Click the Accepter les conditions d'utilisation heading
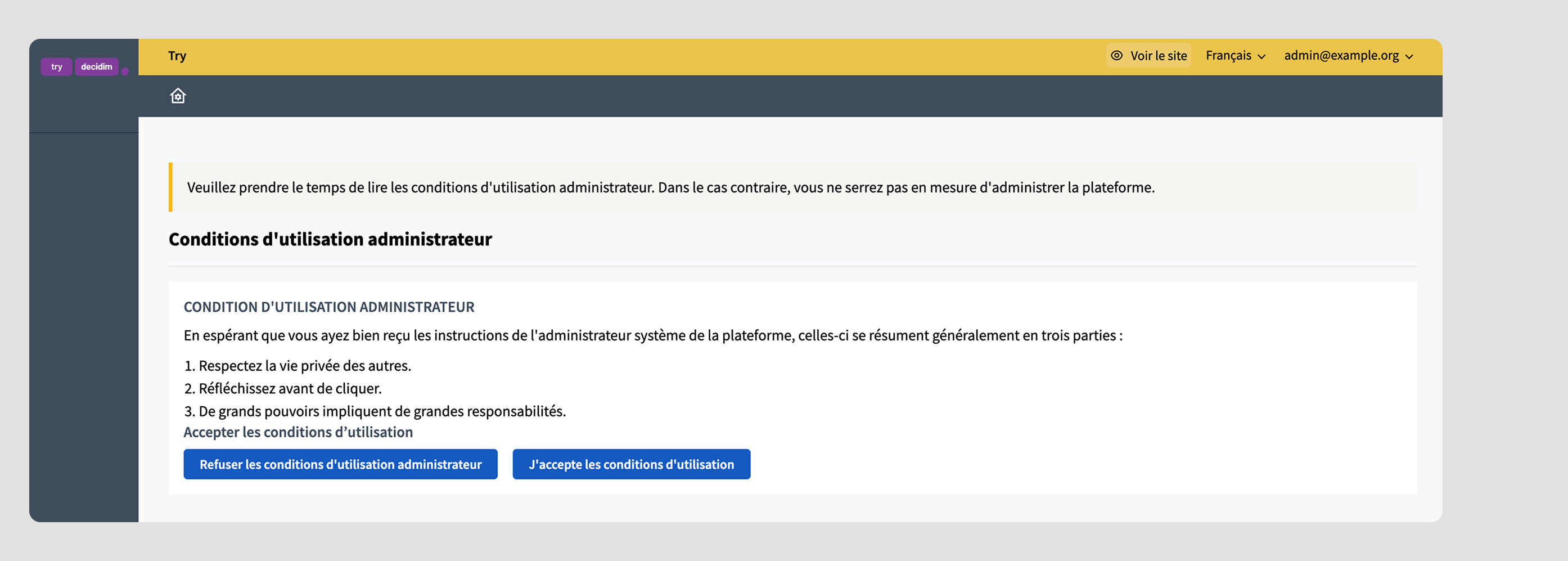The image size is (1568, 561). point(298,432)
